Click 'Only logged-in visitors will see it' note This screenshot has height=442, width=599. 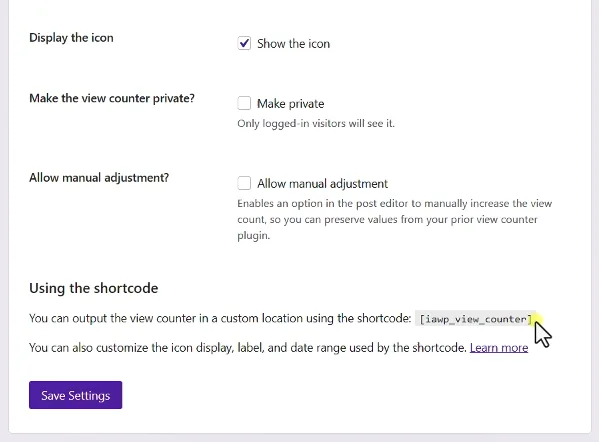coord(316,123)
